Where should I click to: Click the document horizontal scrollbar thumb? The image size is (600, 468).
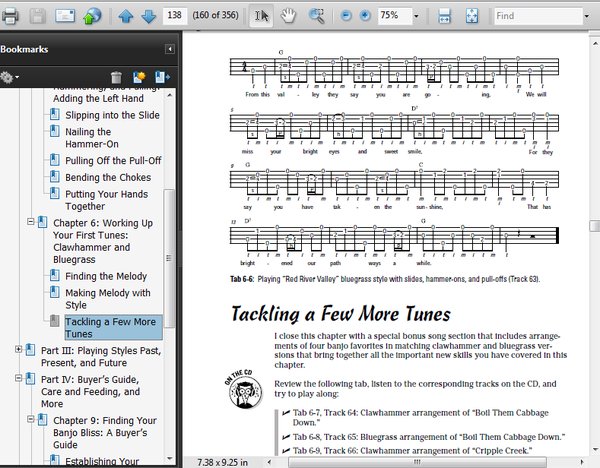coord(417,462)
